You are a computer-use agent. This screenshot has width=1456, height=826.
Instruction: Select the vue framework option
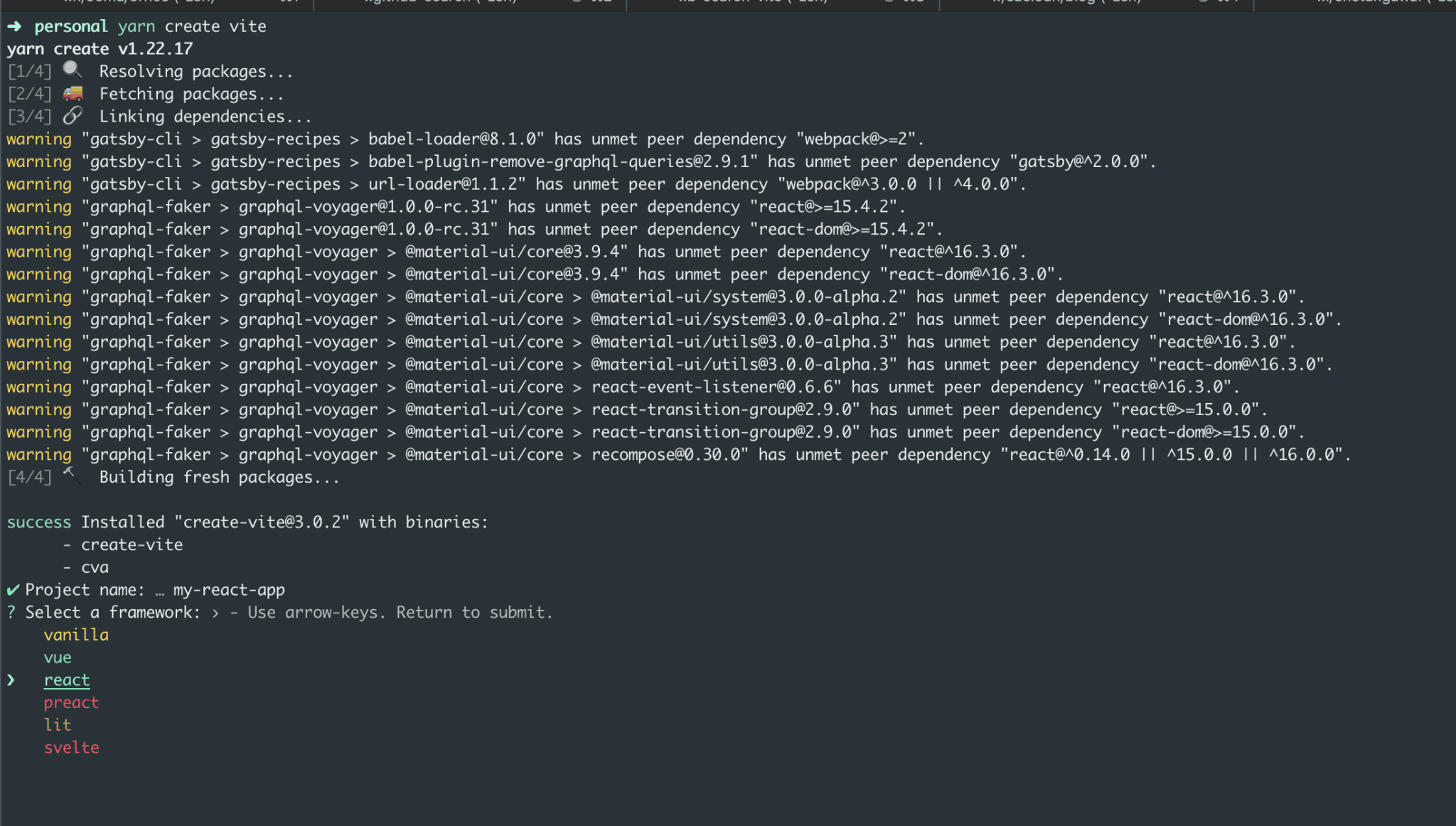(58, 658)
